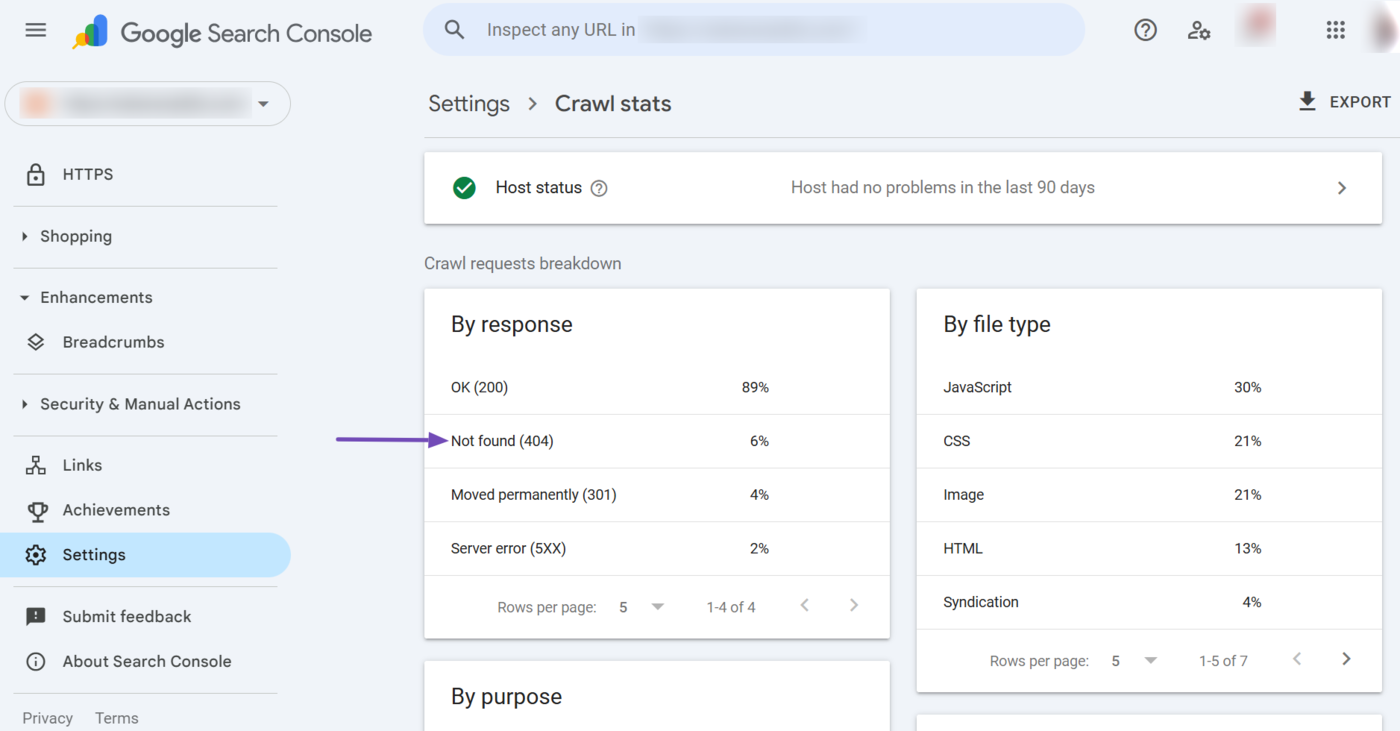Click the Submit feedback icon
This screenshot has width=1400, height=731.
click(36, 616)
